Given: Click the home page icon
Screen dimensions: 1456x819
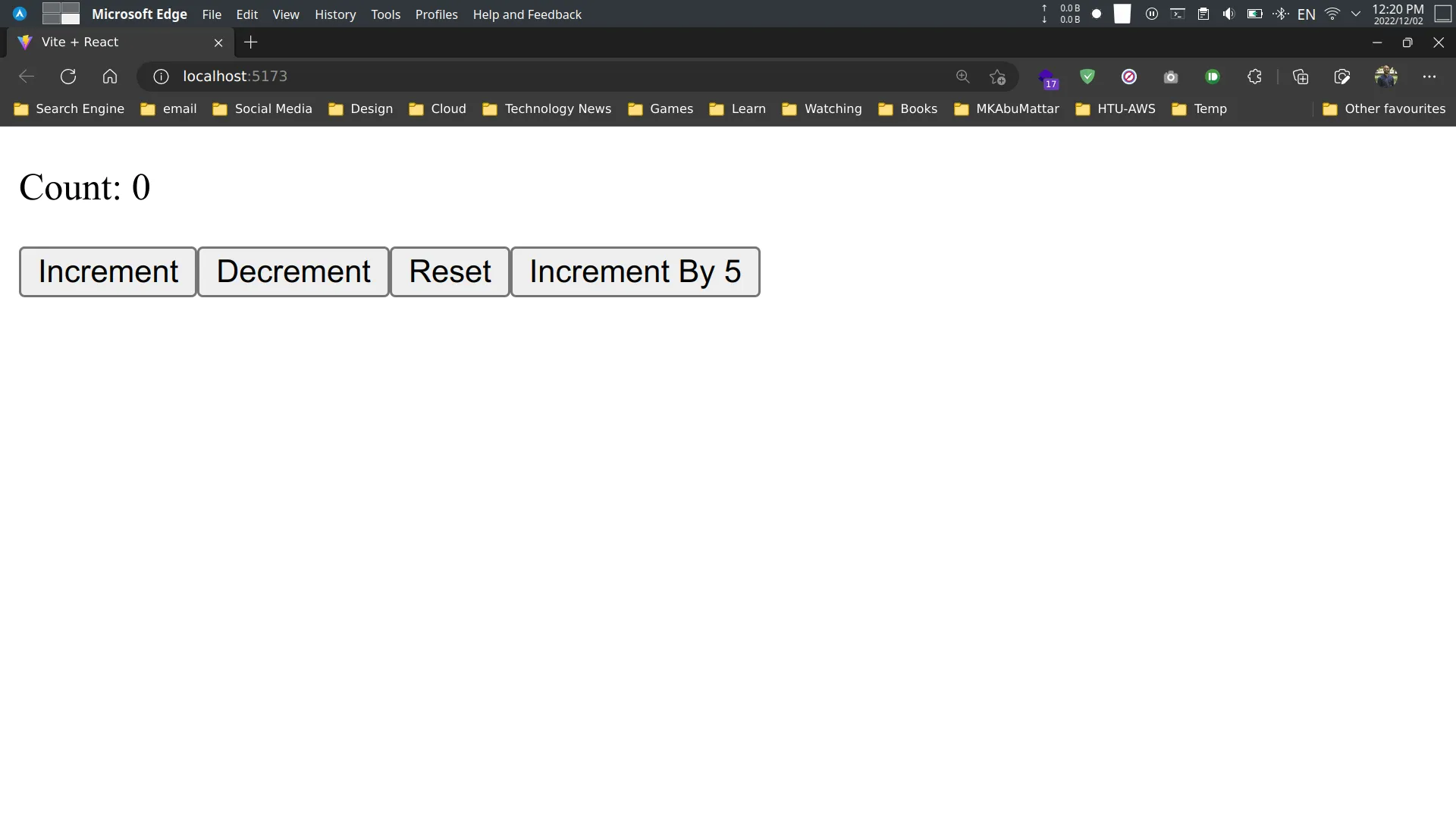Looking at the screenshot, I should click(109, 76).
